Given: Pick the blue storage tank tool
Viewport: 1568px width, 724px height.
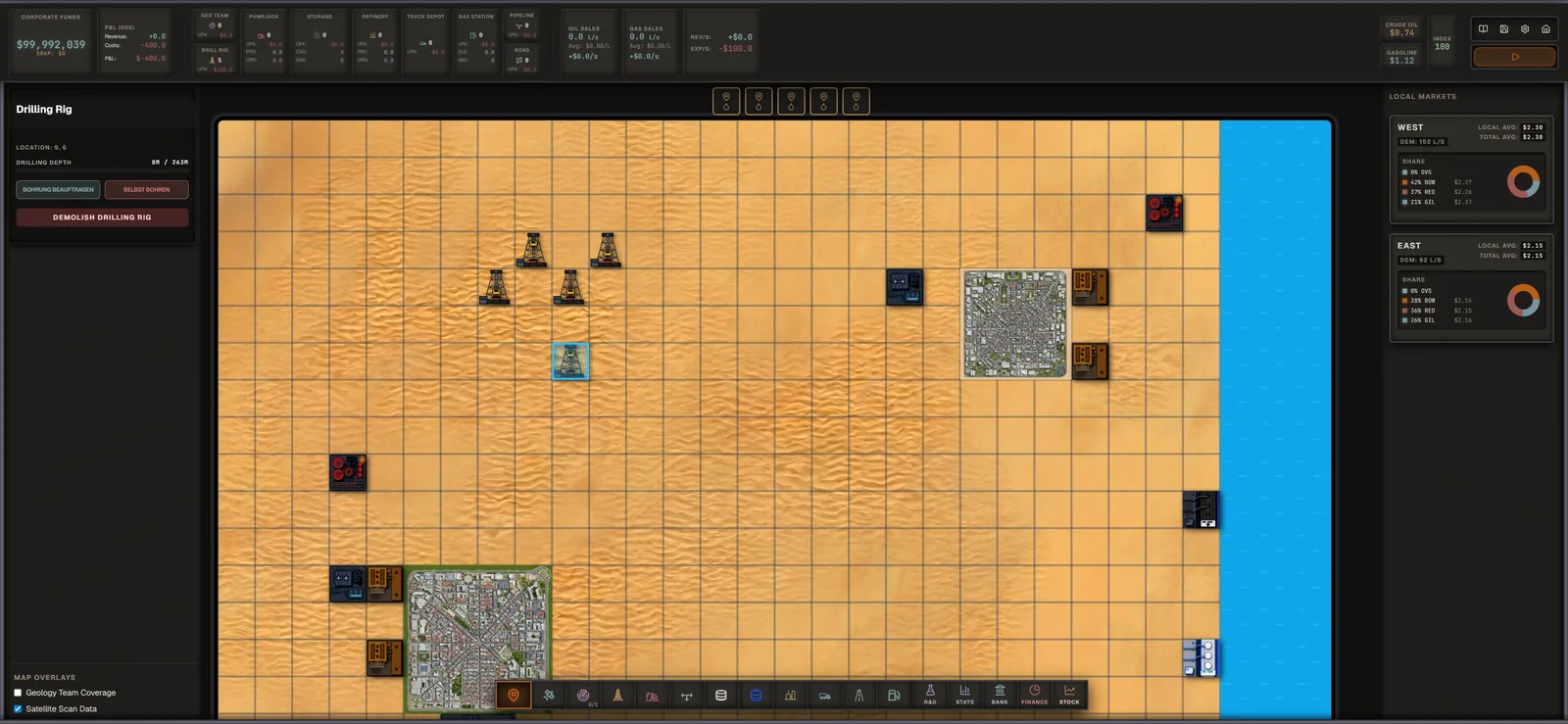Looking at the screenshot, I should pos(756,696).
